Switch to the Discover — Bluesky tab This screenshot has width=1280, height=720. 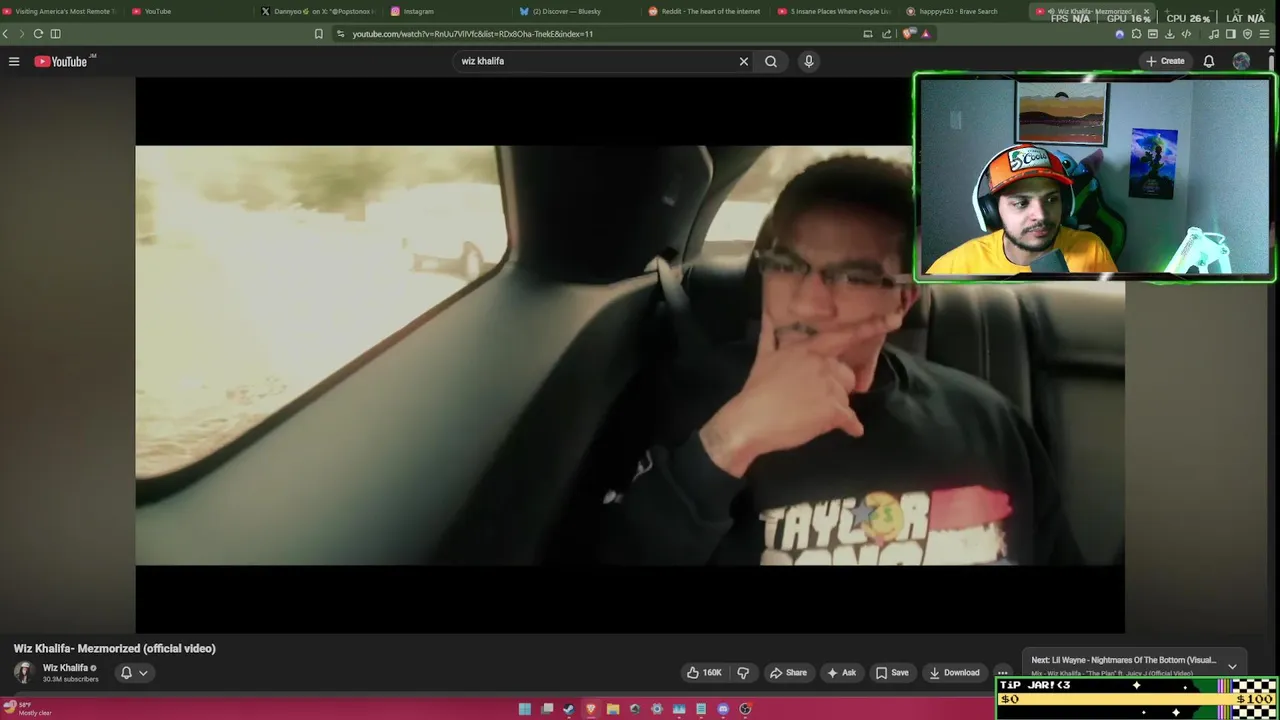click(577, 11)
